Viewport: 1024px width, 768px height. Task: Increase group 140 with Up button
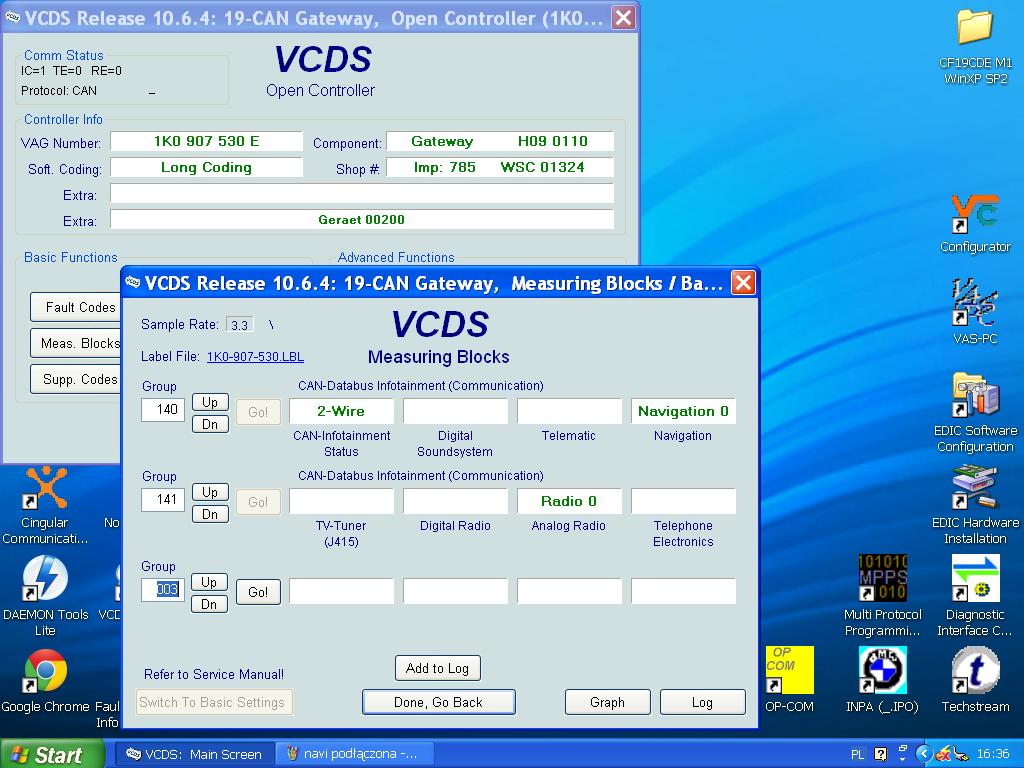point(210,402)
